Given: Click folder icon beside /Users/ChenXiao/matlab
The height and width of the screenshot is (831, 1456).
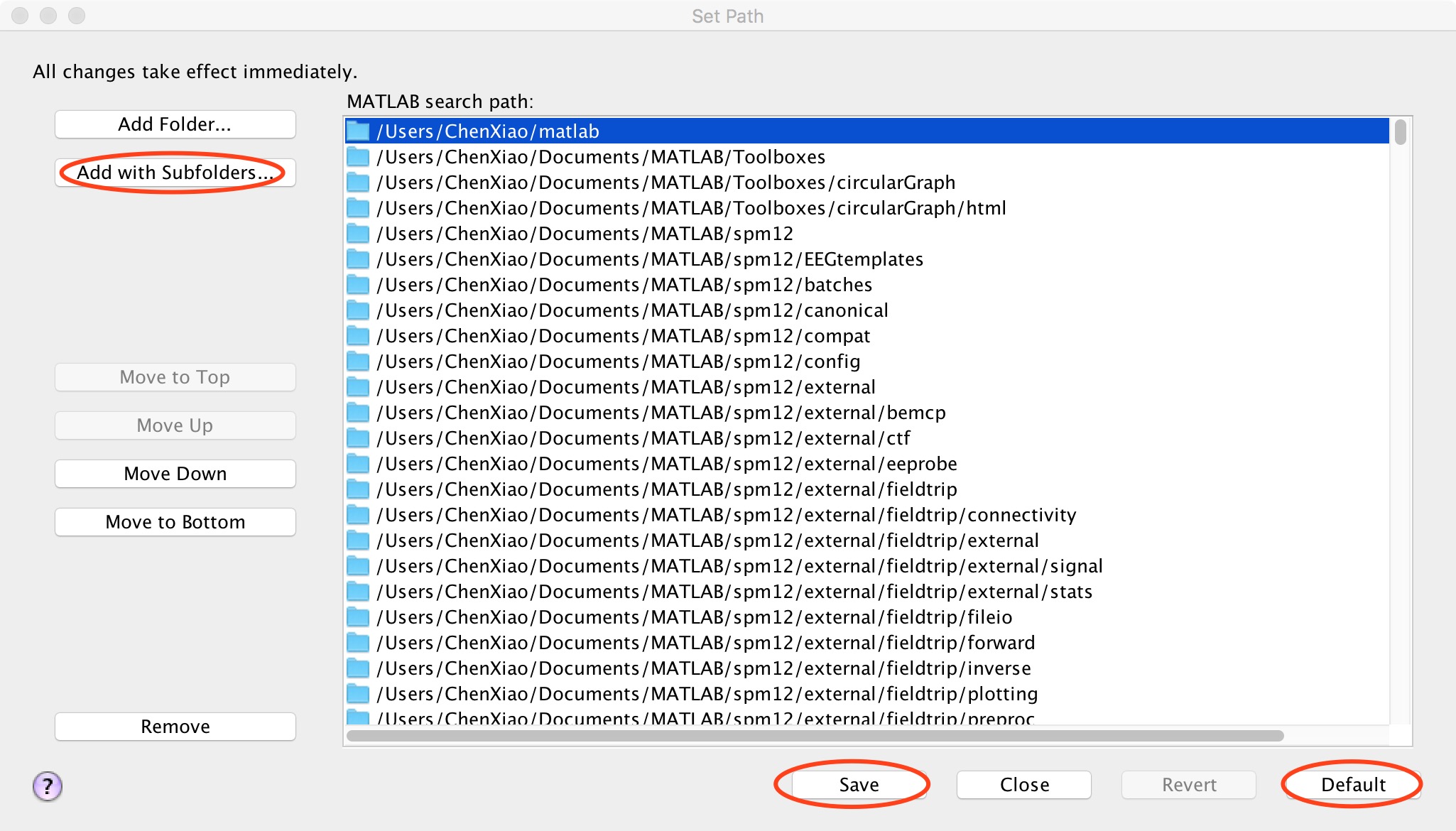Looking at the screenshot, I should point(358,131).
